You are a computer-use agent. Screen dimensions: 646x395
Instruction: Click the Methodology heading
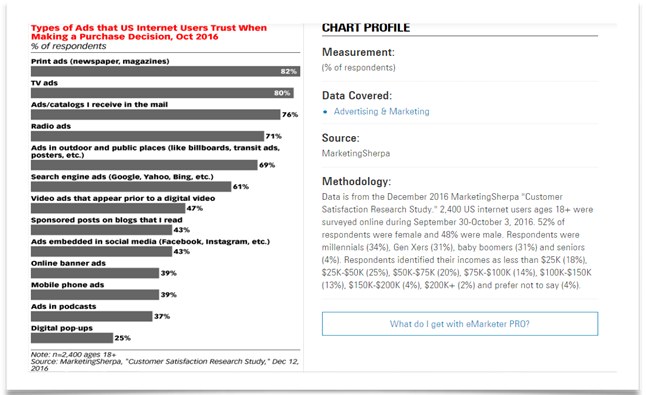click(356, 181)
